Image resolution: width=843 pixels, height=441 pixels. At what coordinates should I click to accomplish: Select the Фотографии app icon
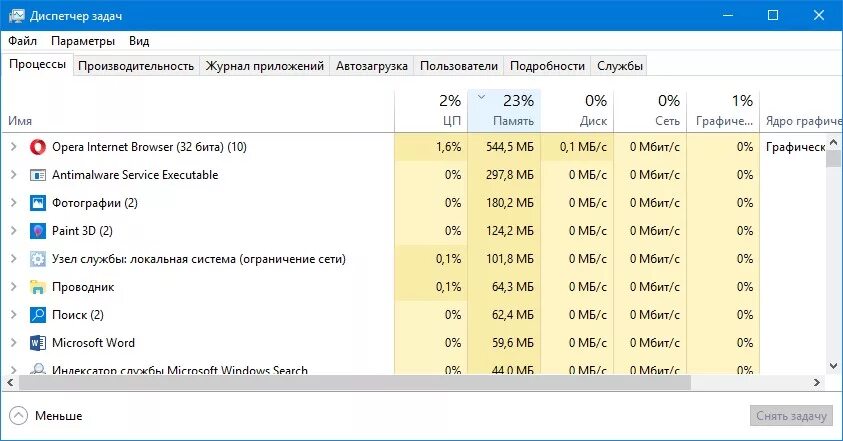tap(38, 203)
